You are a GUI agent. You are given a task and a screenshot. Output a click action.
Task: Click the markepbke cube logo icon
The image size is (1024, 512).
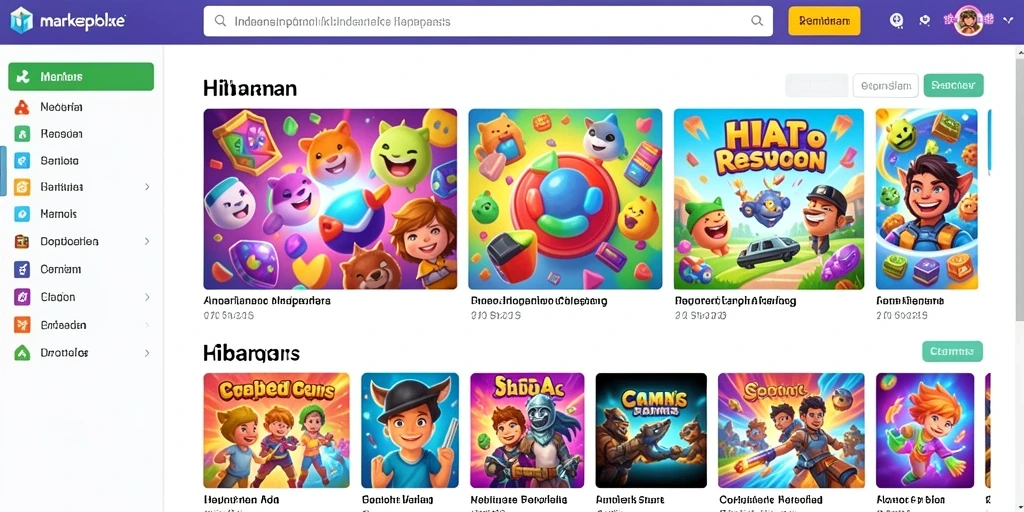point(21,20)
